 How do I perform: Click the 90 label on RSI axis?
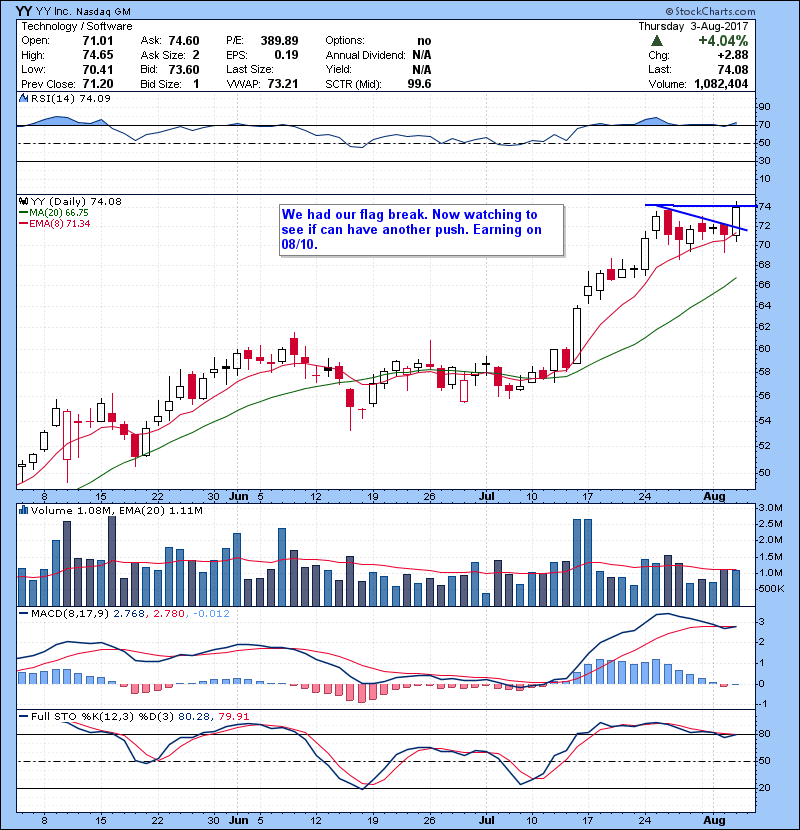tap(765, 106)
